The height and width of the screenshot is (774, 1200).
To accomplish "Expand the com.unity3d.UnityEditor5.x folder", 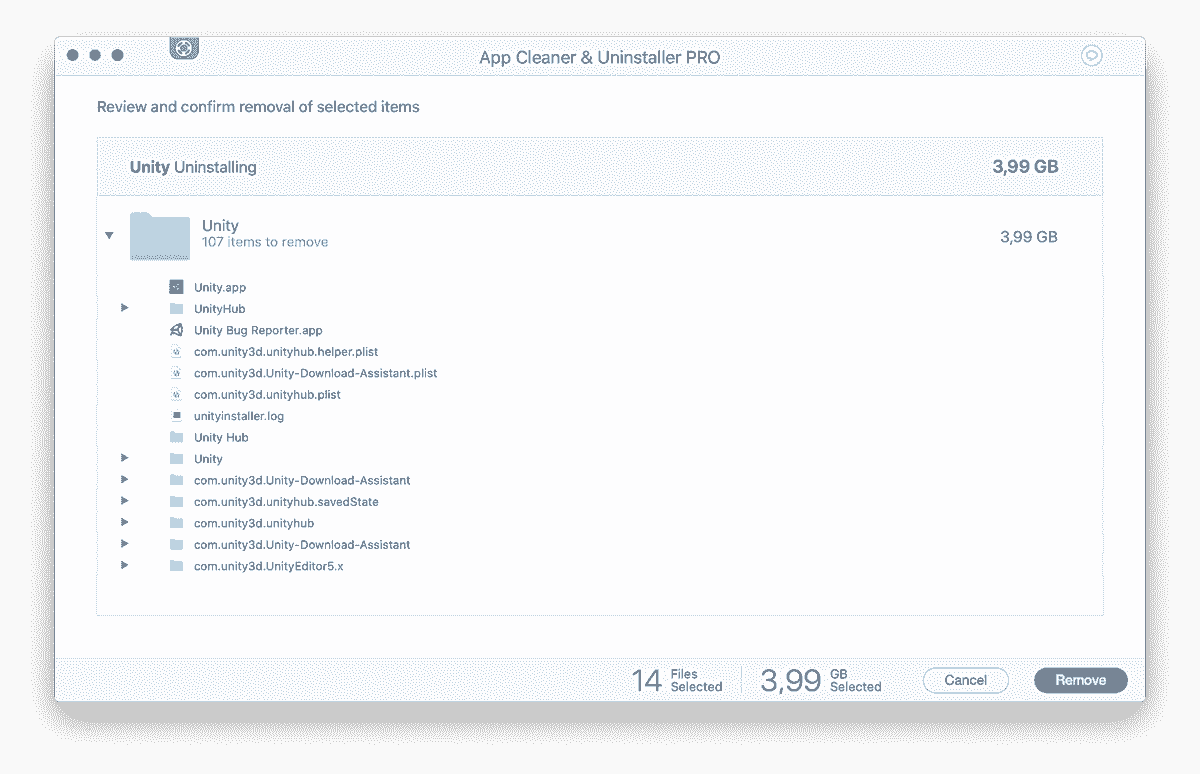I will pos(124,565).
